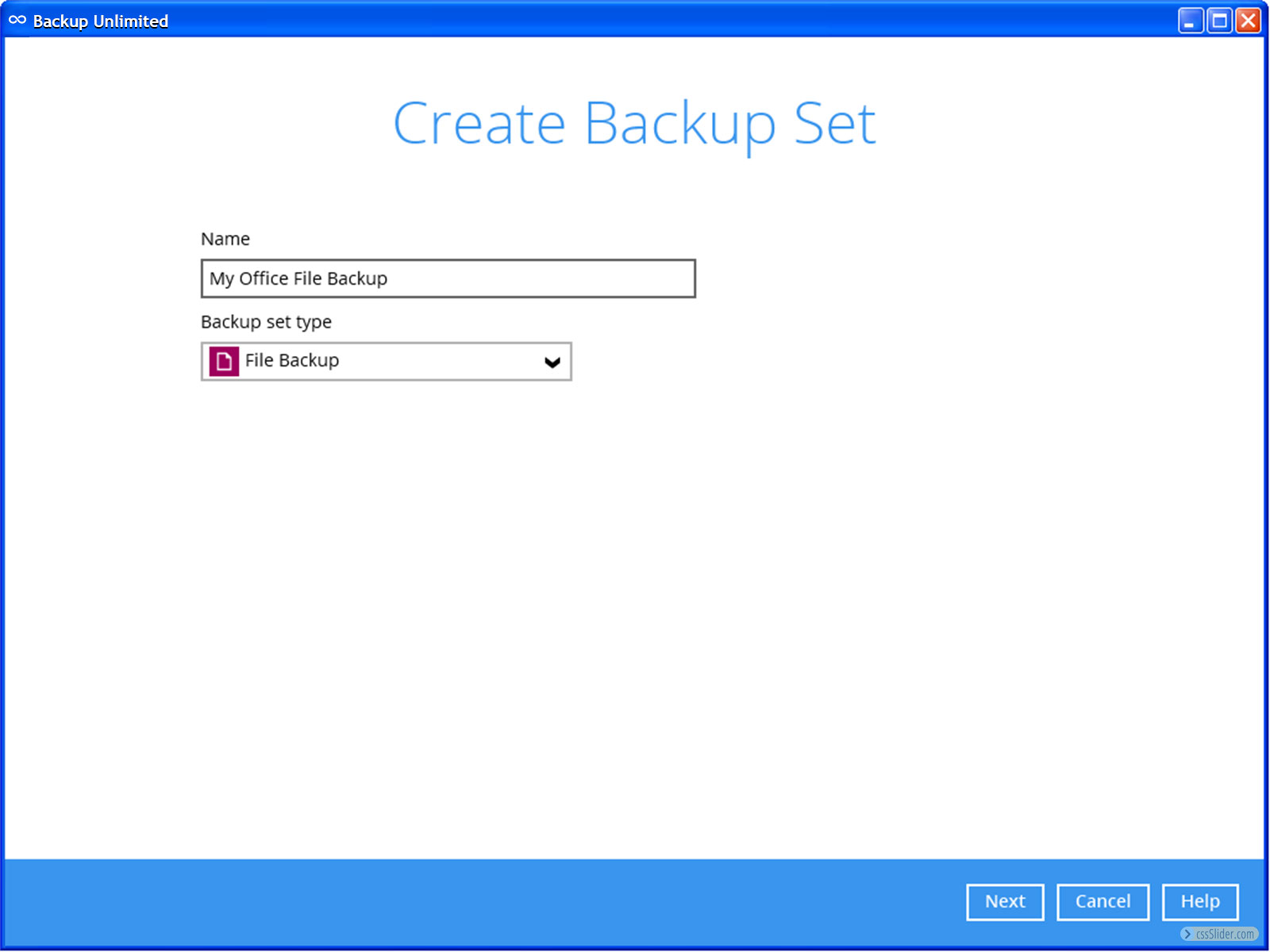Click the Backup set type label
The image size is (1270, 952).
coord(266,322)
